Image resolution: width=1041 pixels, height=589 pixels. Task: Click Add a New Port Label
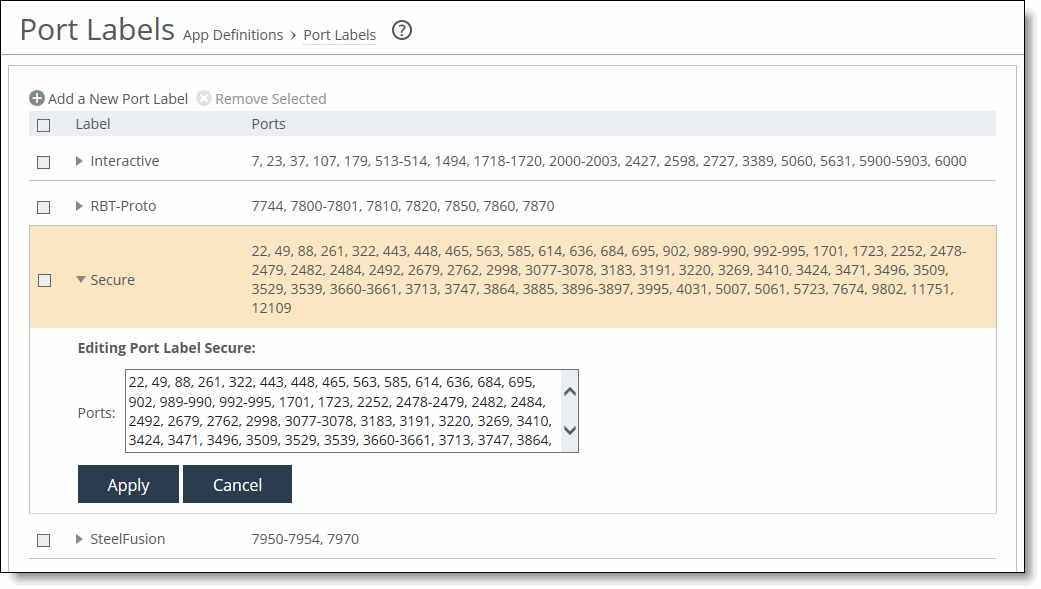click(x=117, y=98)
